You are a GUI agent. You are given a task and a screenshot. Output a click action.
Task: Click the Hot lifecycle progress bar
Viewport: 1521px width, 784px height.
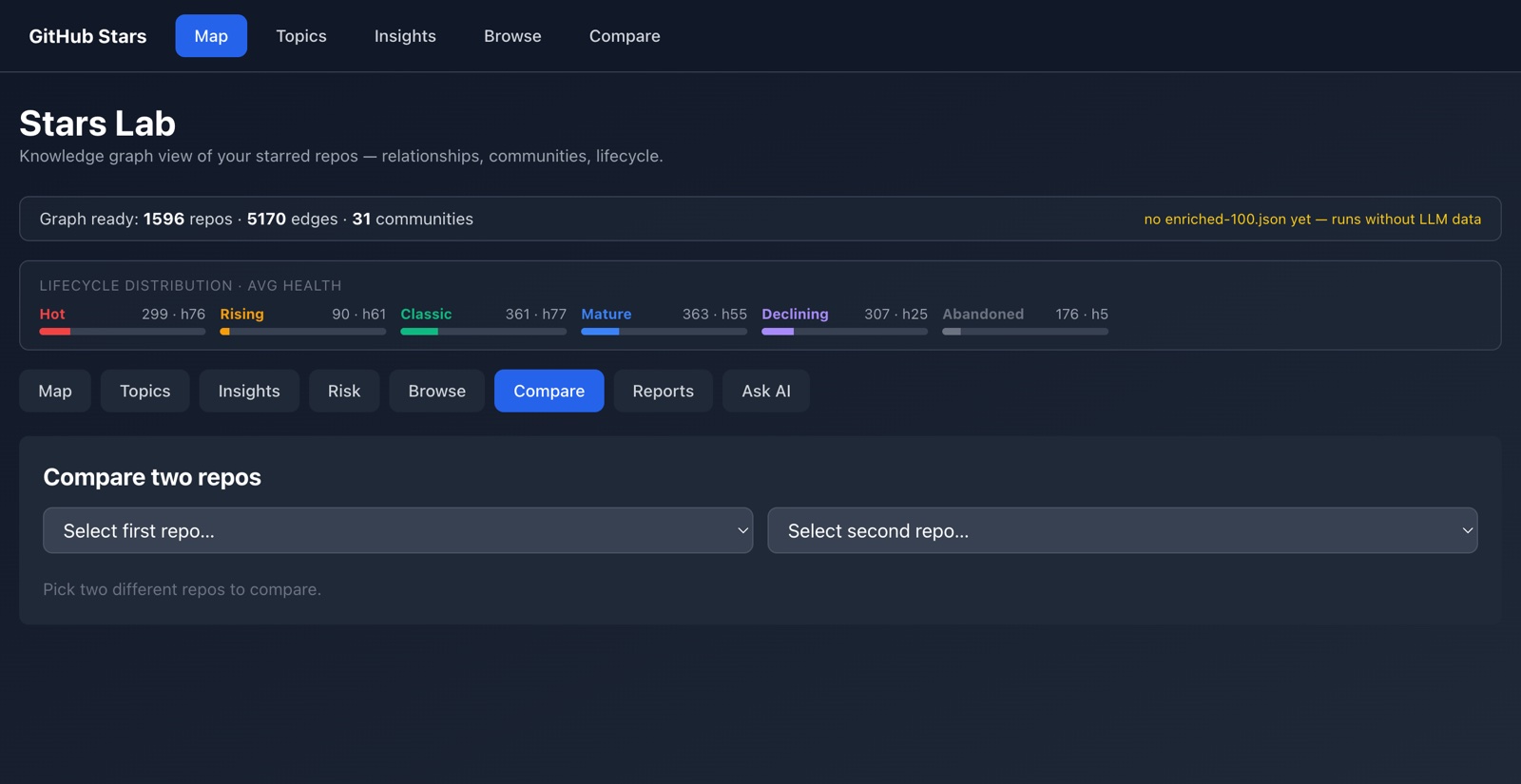pos(123,332)
